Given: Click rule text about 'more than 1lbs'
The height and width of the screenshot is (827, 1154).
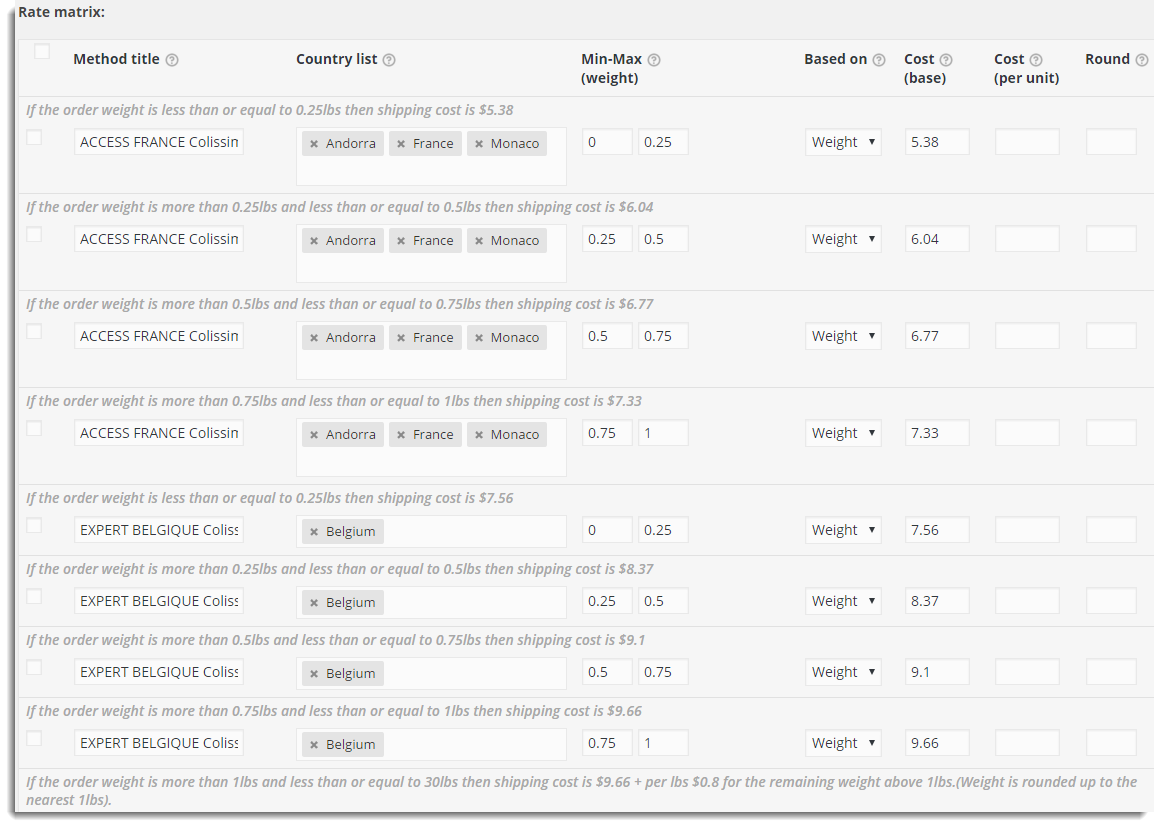Looking at the screenshot, I should coord(581,791).
